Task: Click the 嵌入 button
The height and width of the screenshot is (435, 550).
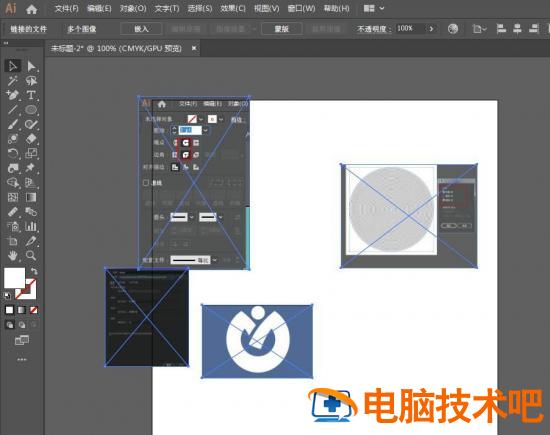Action: 141,29
